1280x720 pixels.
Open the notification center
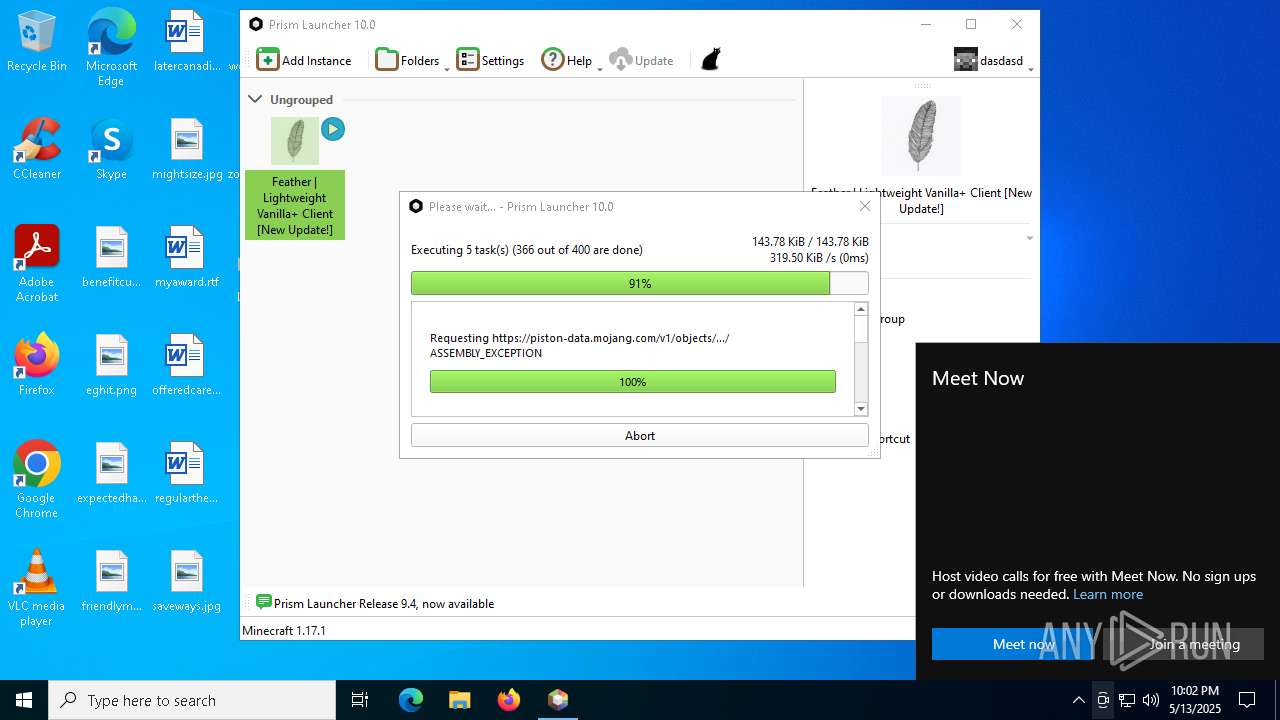pos(1247,700)
